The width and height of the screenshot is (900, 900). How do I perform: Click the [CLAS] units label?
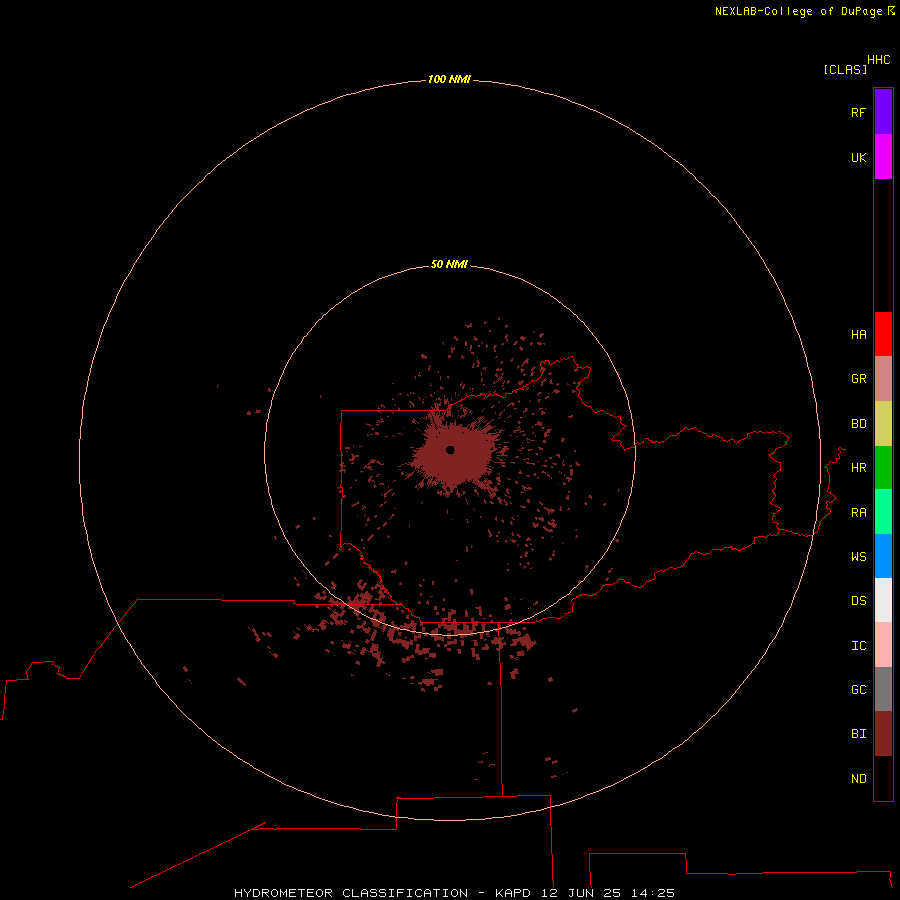(844, 69)
